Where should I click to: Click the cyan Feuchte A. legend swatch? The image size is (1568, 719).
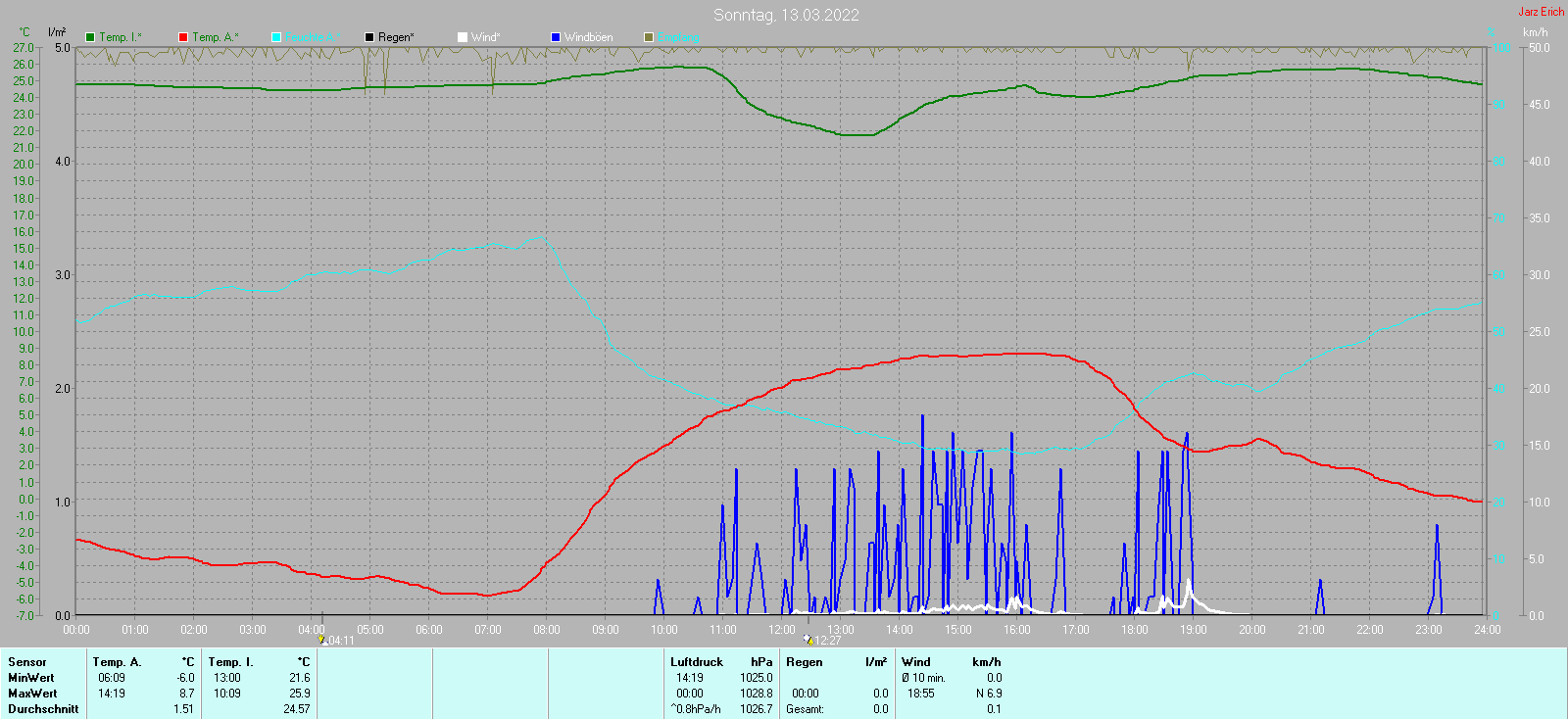click(276, 37)
